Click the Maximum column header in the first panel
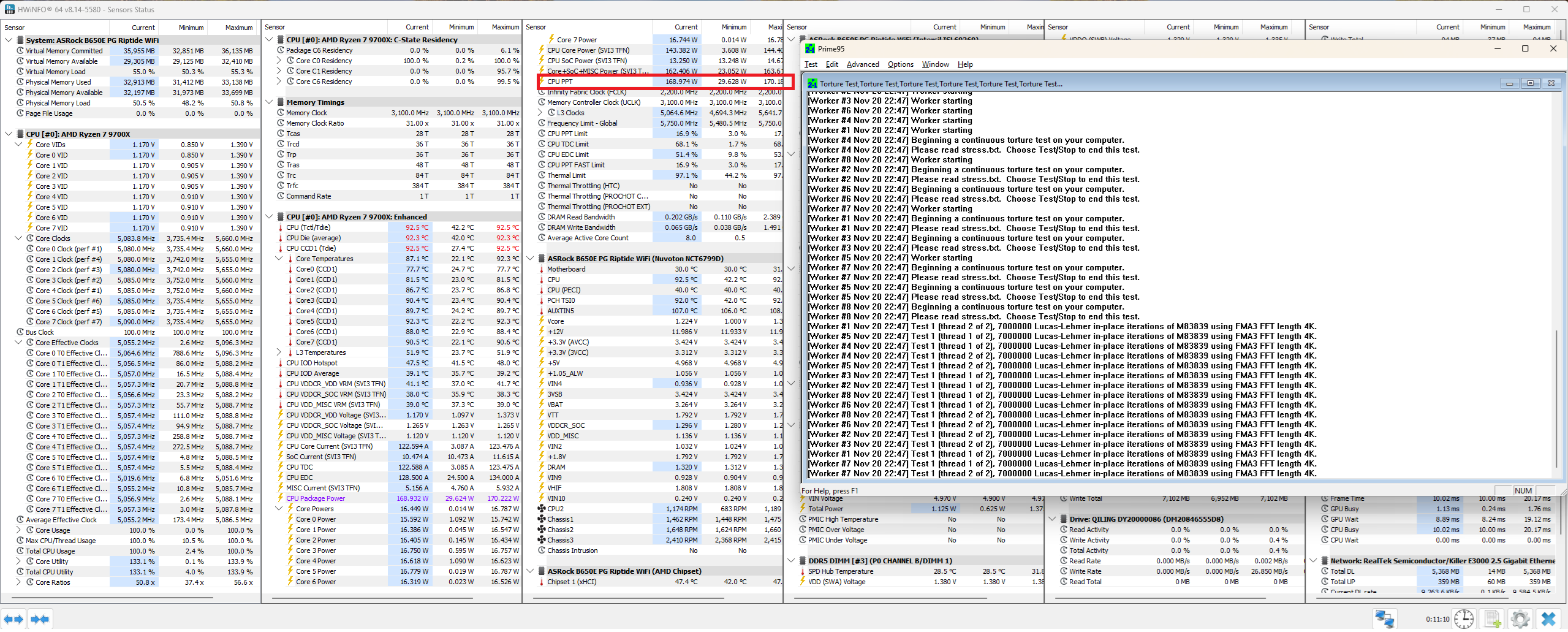This screenshot has height=632, width=1568. click(x=232, y=28)
